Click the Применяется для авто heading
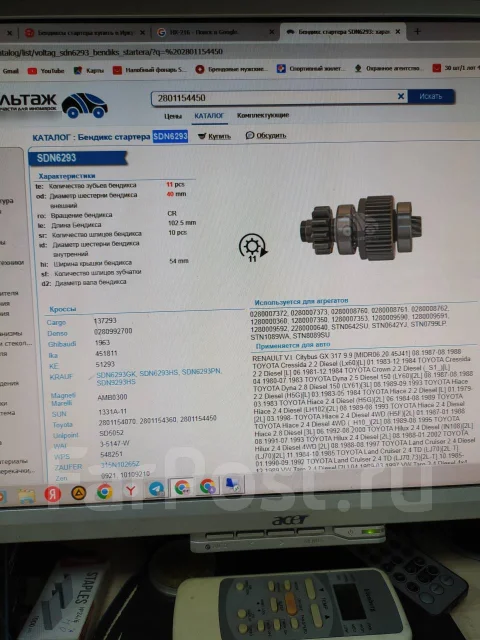The width and height of the screenshot is (480, 640). 293,346
